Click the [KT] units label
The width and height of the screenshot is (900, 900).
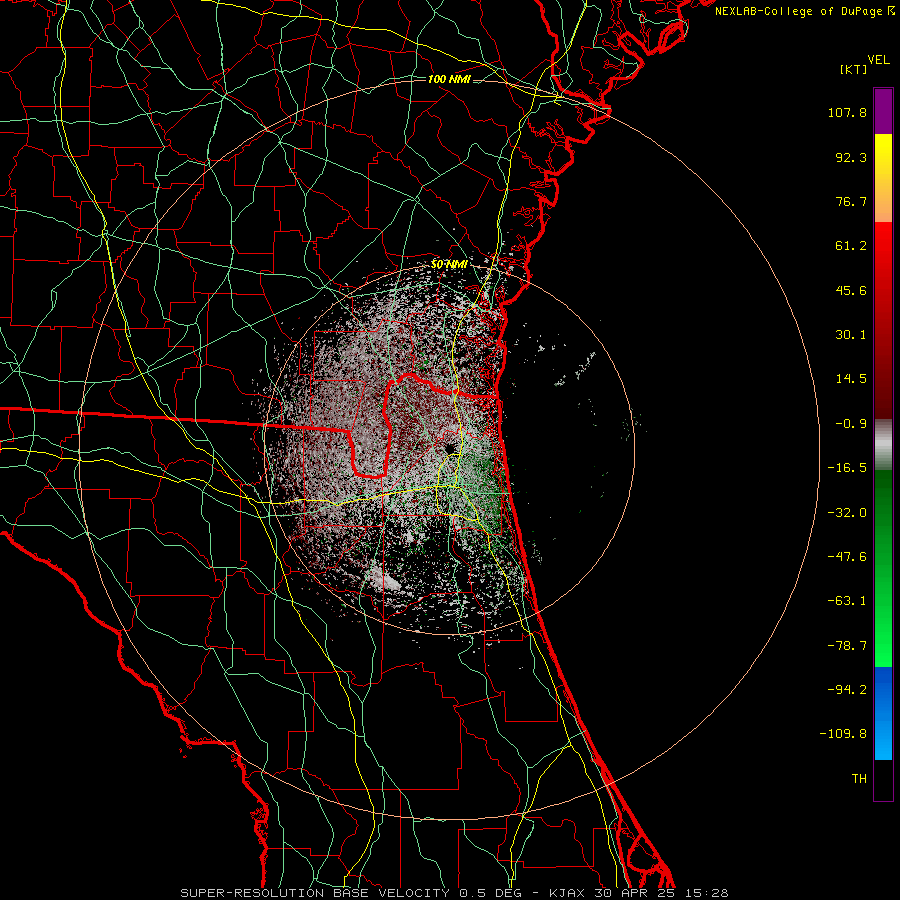point(854,70)
